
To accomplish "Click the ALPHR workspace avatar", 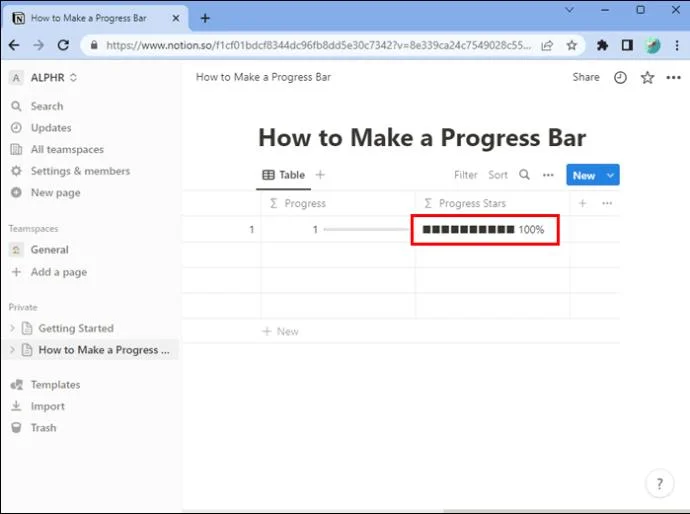I will tap(16, 78).
